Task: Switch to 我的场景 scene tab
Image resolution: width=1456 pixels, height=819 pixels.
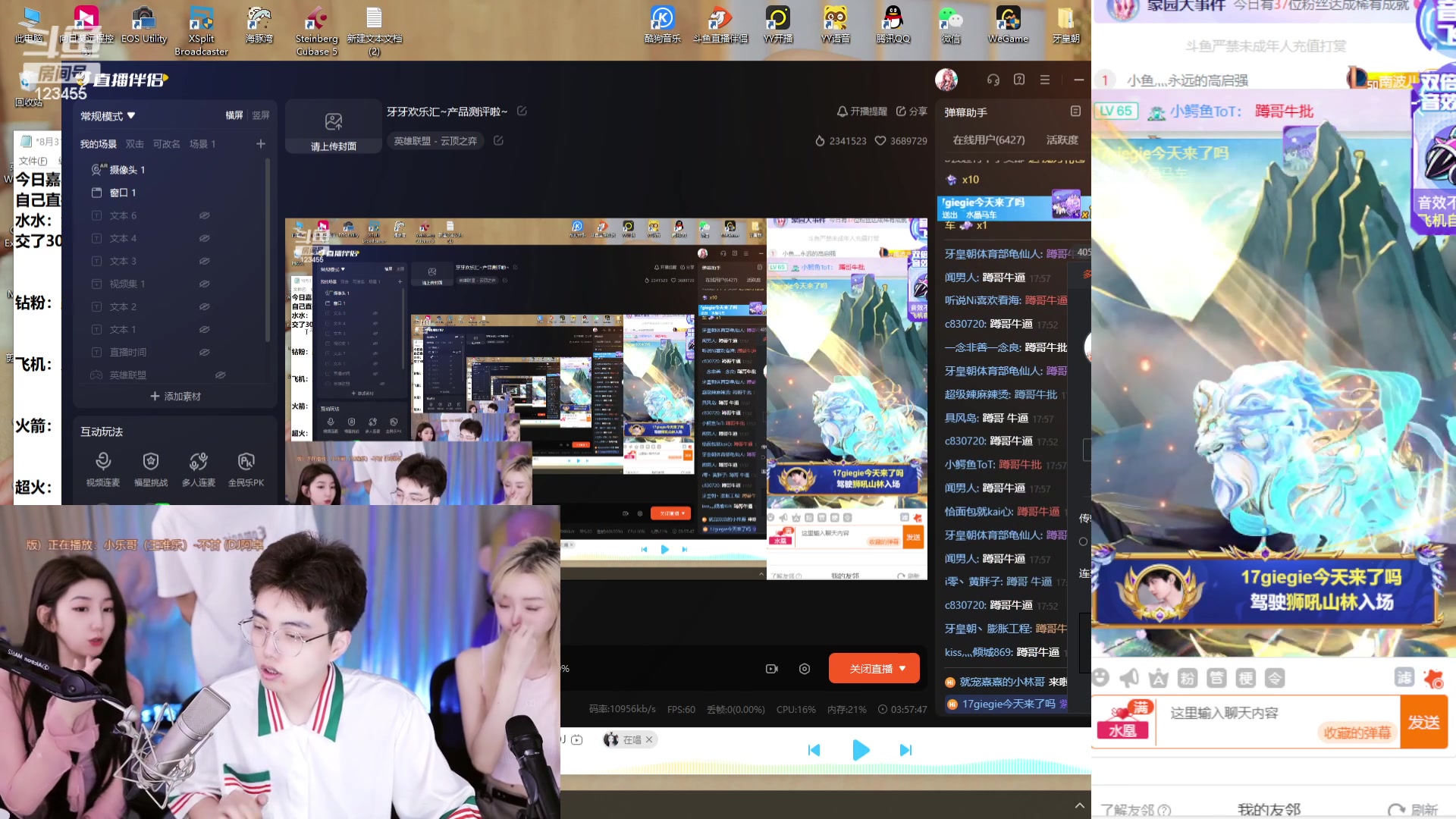Action: [99, 144]
